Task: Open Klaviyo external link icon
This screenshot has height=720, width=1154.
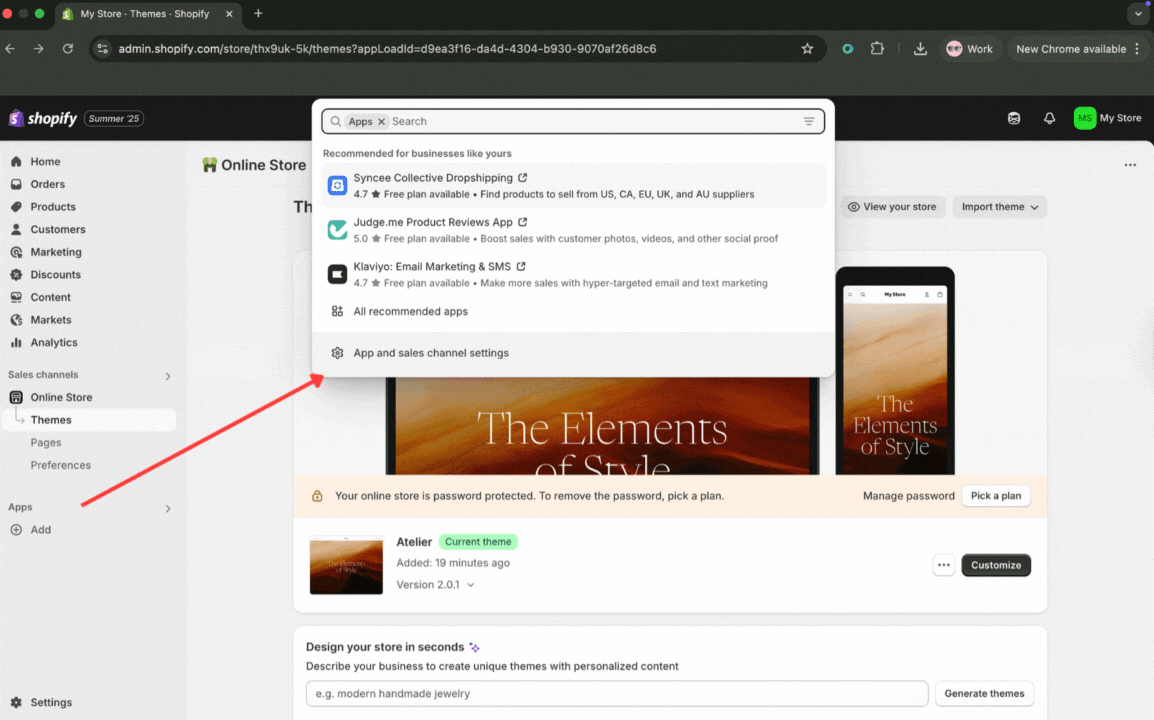Action: point(520,267)
